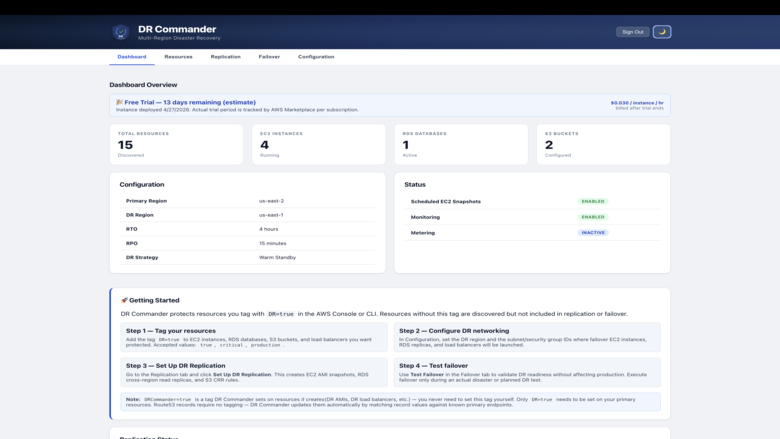Click the Primary Region value us-east-2
The image size is (780, 439).
point(271,201)
